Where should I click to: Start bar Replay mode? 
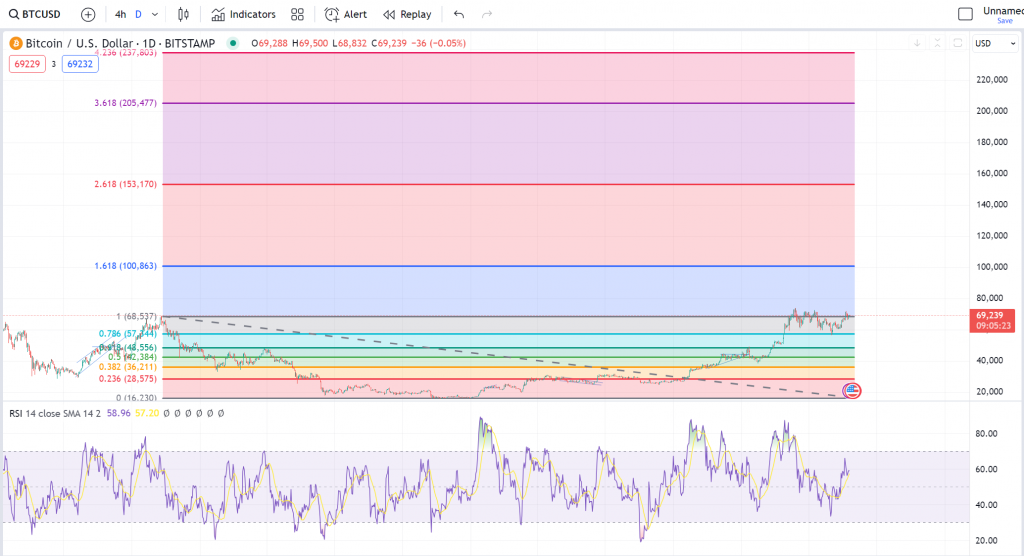[407, 14]
